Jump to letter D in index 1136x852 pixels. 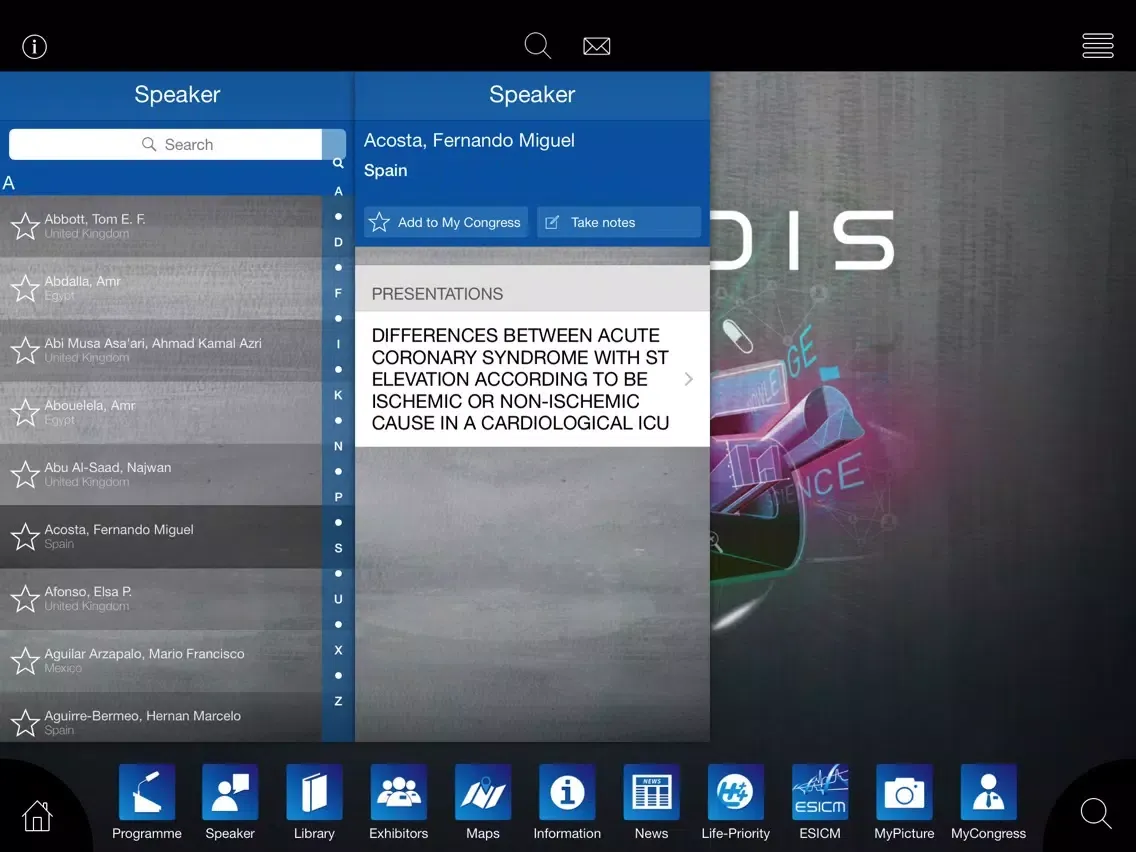click(338, 242)
